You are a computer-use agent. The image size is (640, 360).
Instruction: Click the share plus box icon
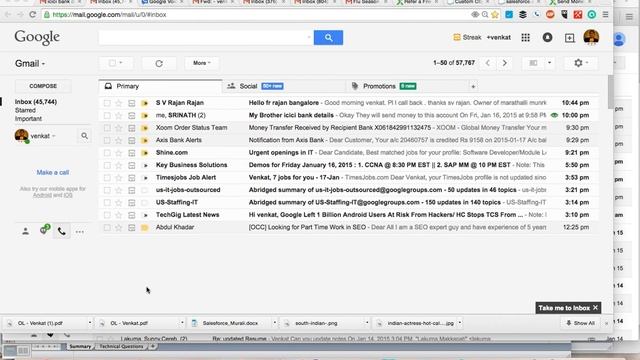pos(569,38)
